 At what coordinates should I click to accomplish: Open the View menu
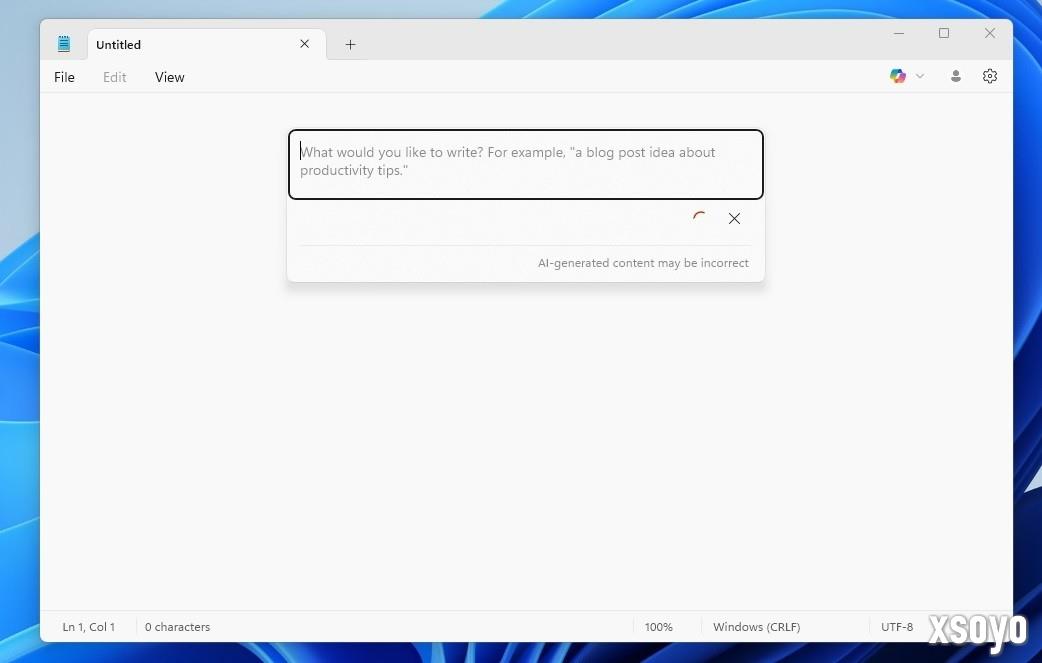[169, 77]
